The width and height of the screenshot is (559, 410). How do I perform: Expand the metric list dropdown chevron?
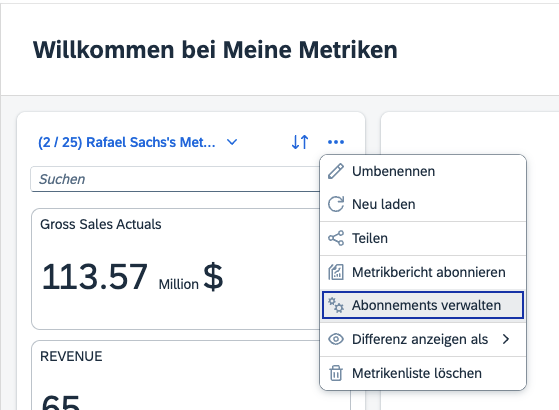coord(232,142)
